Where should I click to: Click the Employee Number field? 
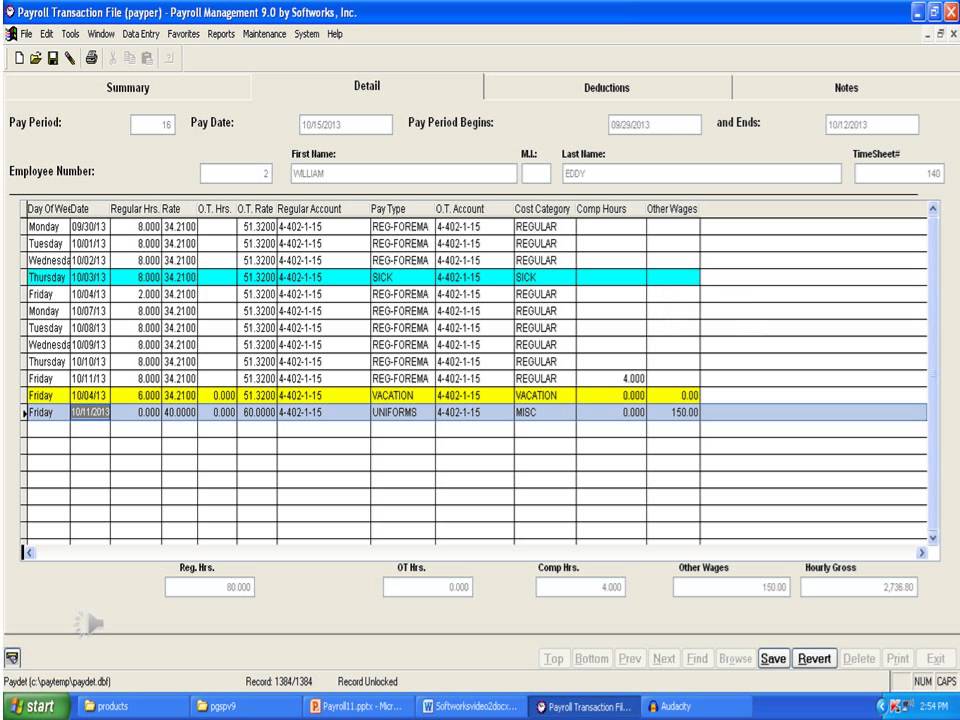click(236, 174)
